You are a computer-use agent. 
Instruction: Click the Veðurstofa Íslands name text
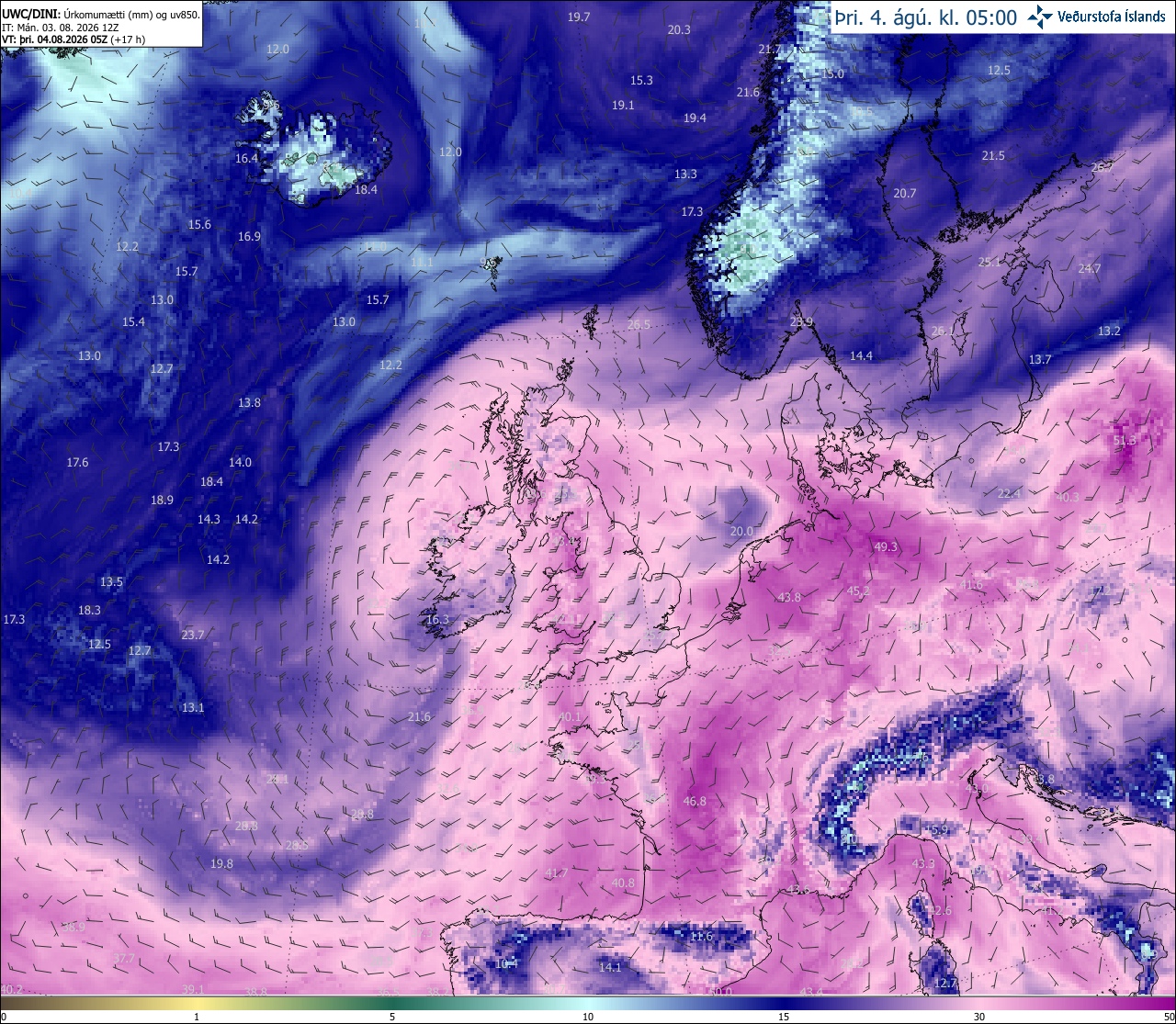[x=1111, y=17]
